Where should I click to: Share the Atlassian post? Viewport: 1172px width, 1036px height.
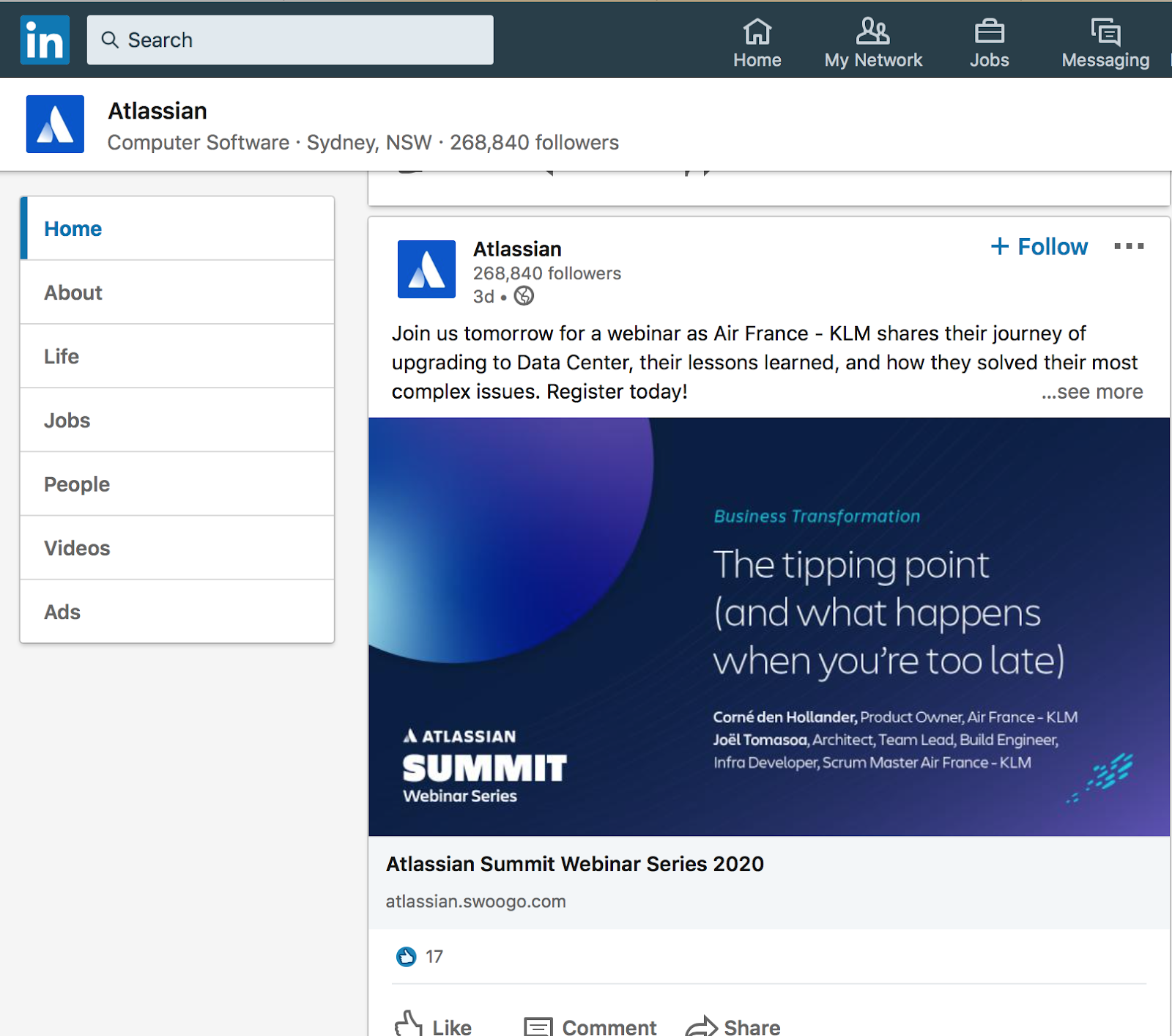pos(733,1026)
